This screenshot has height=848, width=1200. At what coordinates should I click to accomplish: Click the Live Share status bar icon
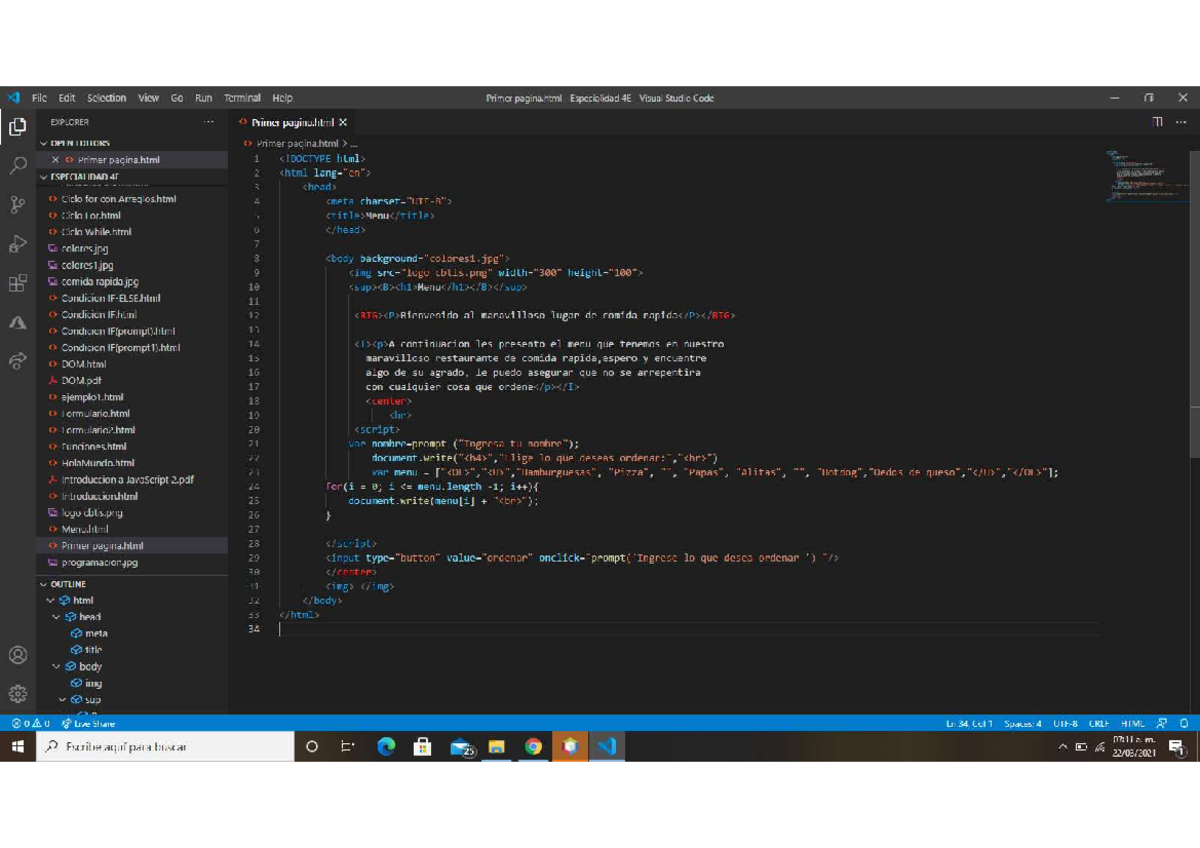pos(88,723)
